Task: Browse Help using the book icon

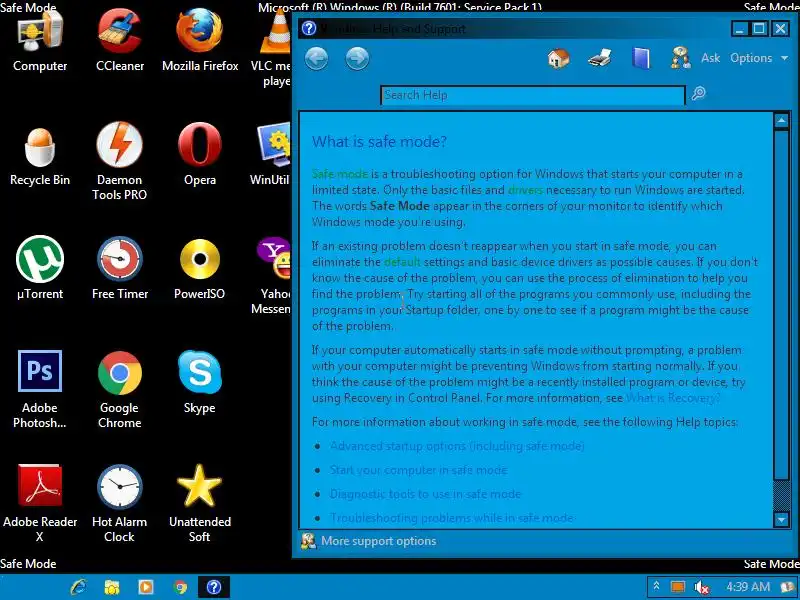Action: 641,58
